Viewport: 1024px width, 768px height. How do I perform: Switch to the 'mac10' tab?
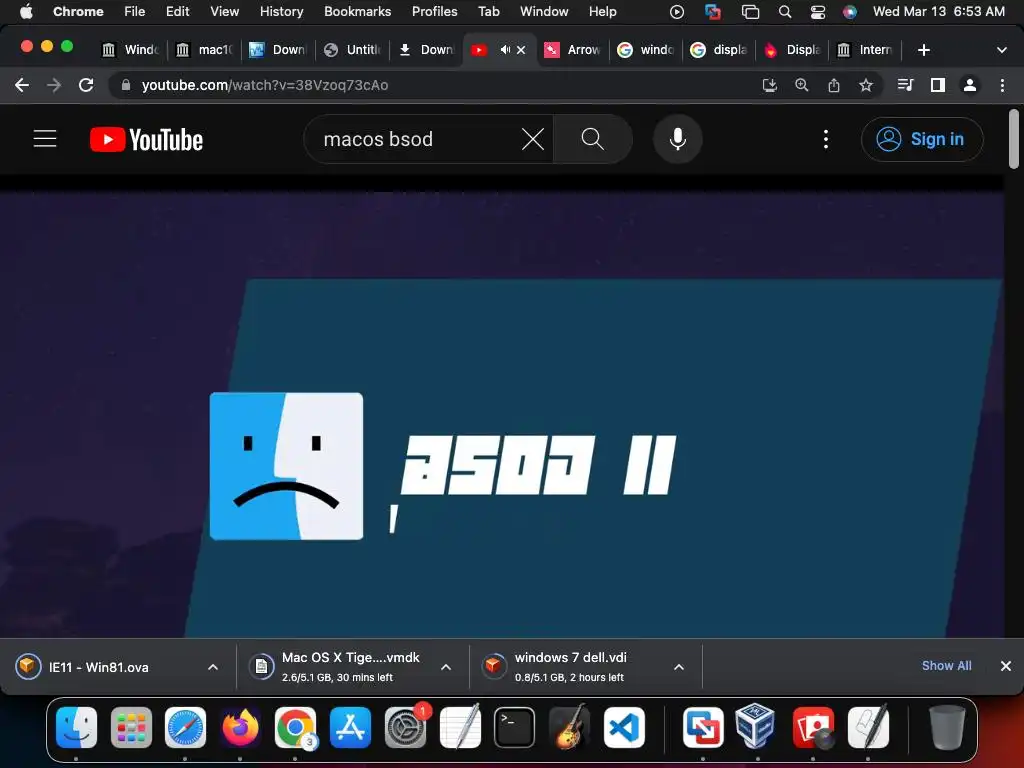pos(205,50)
